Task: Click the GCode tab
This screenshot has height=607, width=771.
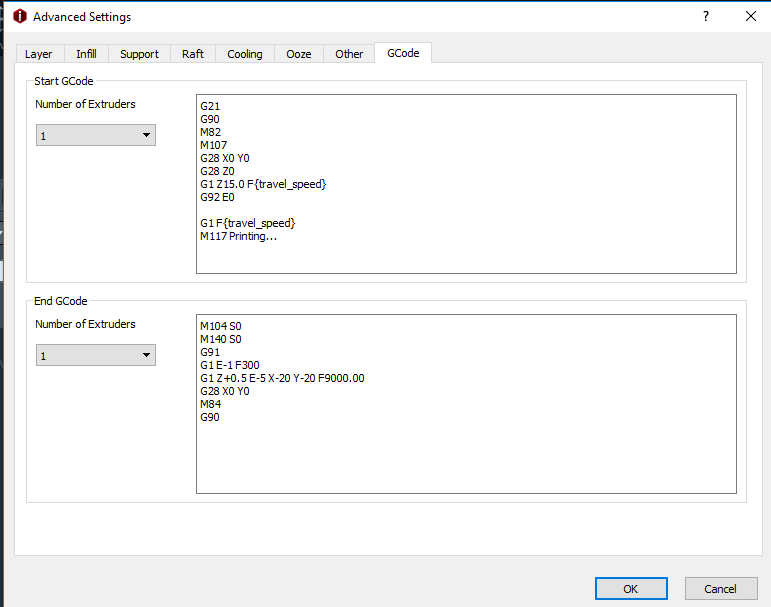Action: coord(403,53)
